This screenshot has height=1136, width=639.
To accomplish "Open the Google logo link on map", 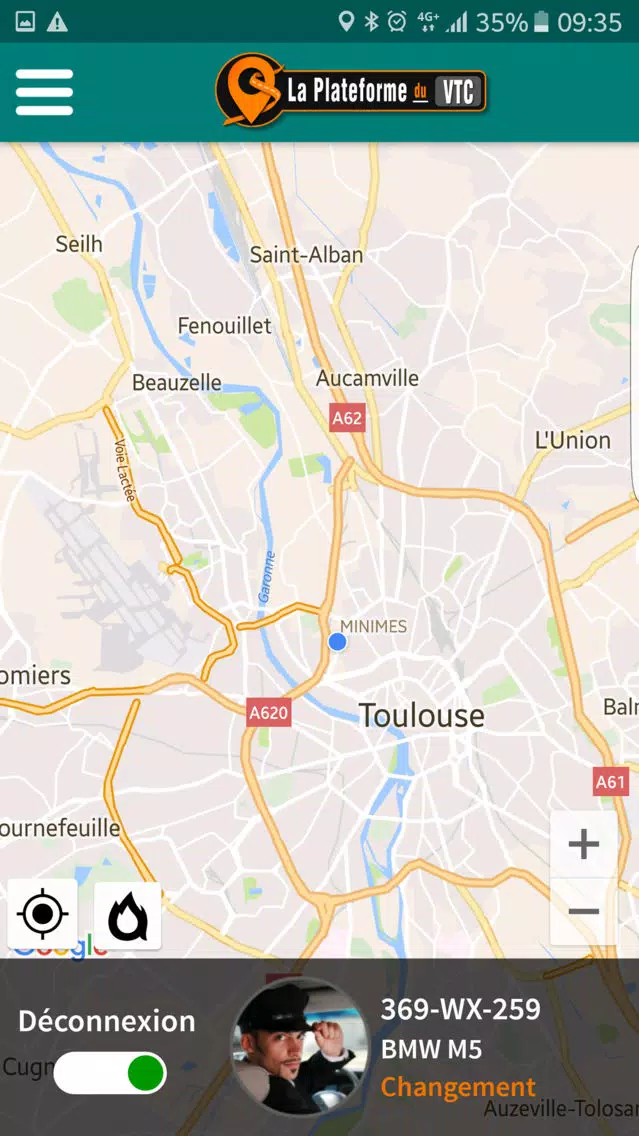I will click(x=60, y=946).
